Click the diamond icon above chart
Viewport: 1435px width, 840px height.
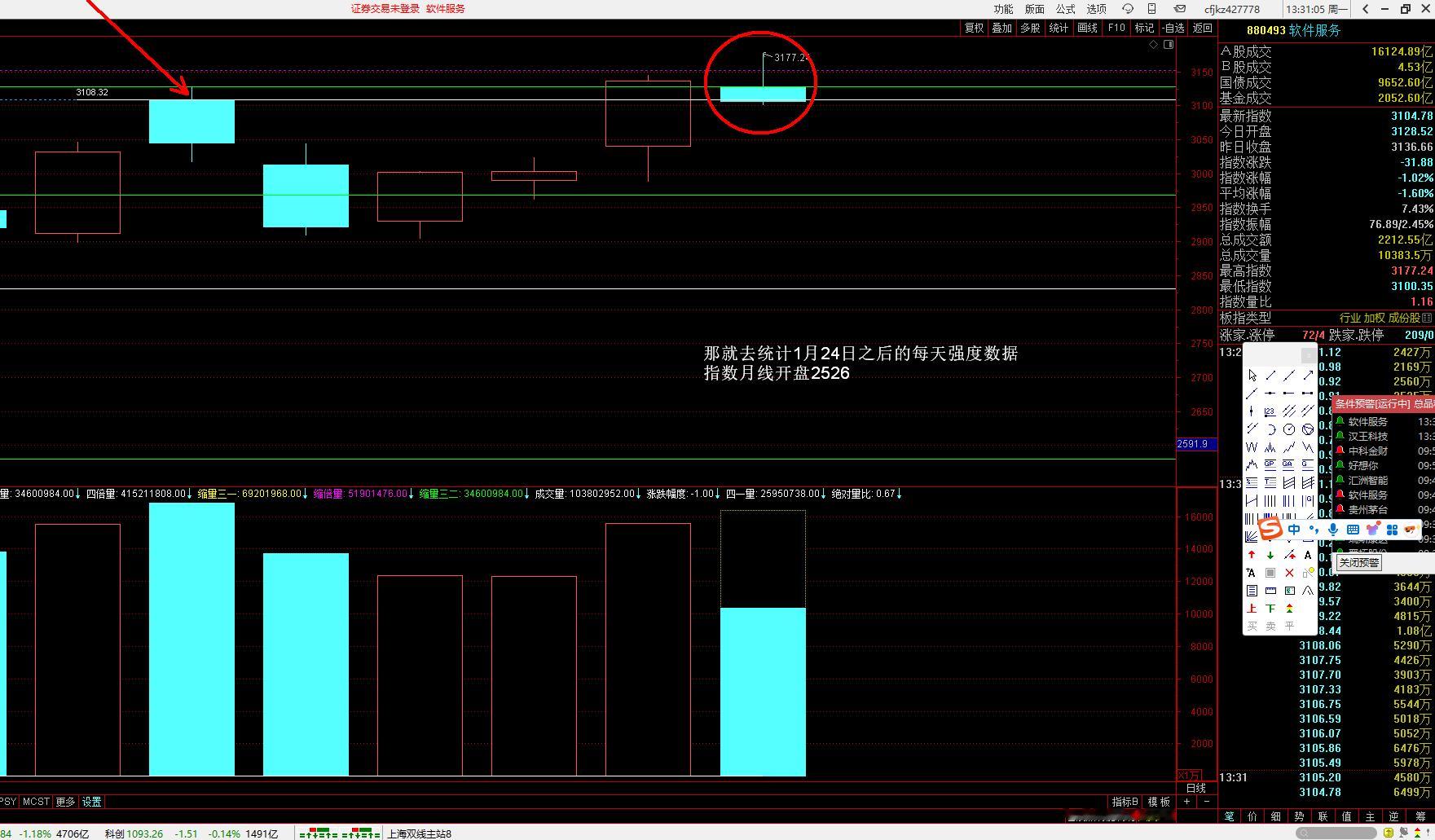pyautogui.click(x=1154, y=45)
